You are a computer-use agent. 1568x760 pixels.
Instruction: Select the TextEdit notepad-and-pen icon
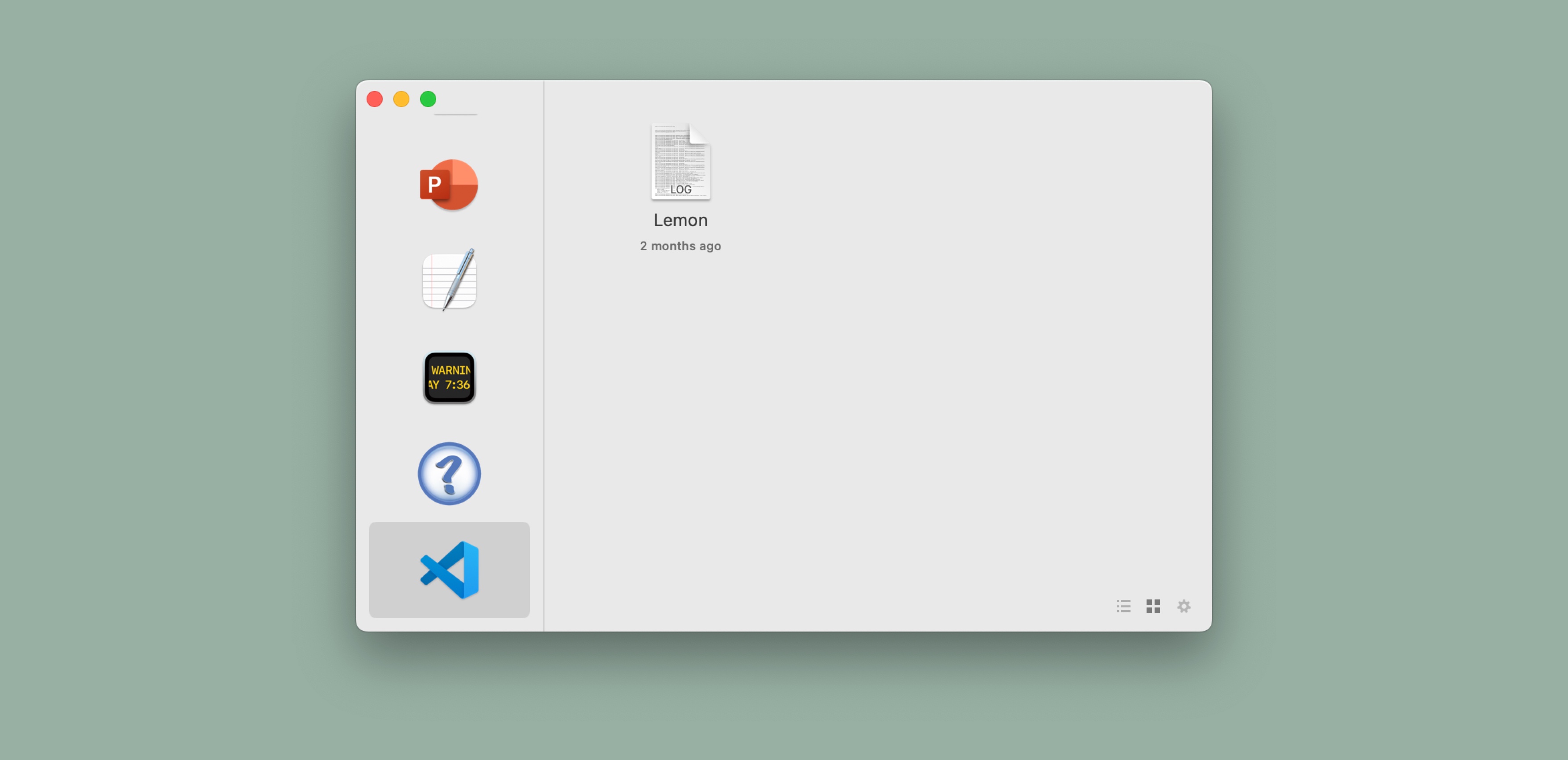pyautogui.click(x=449, y=280)
